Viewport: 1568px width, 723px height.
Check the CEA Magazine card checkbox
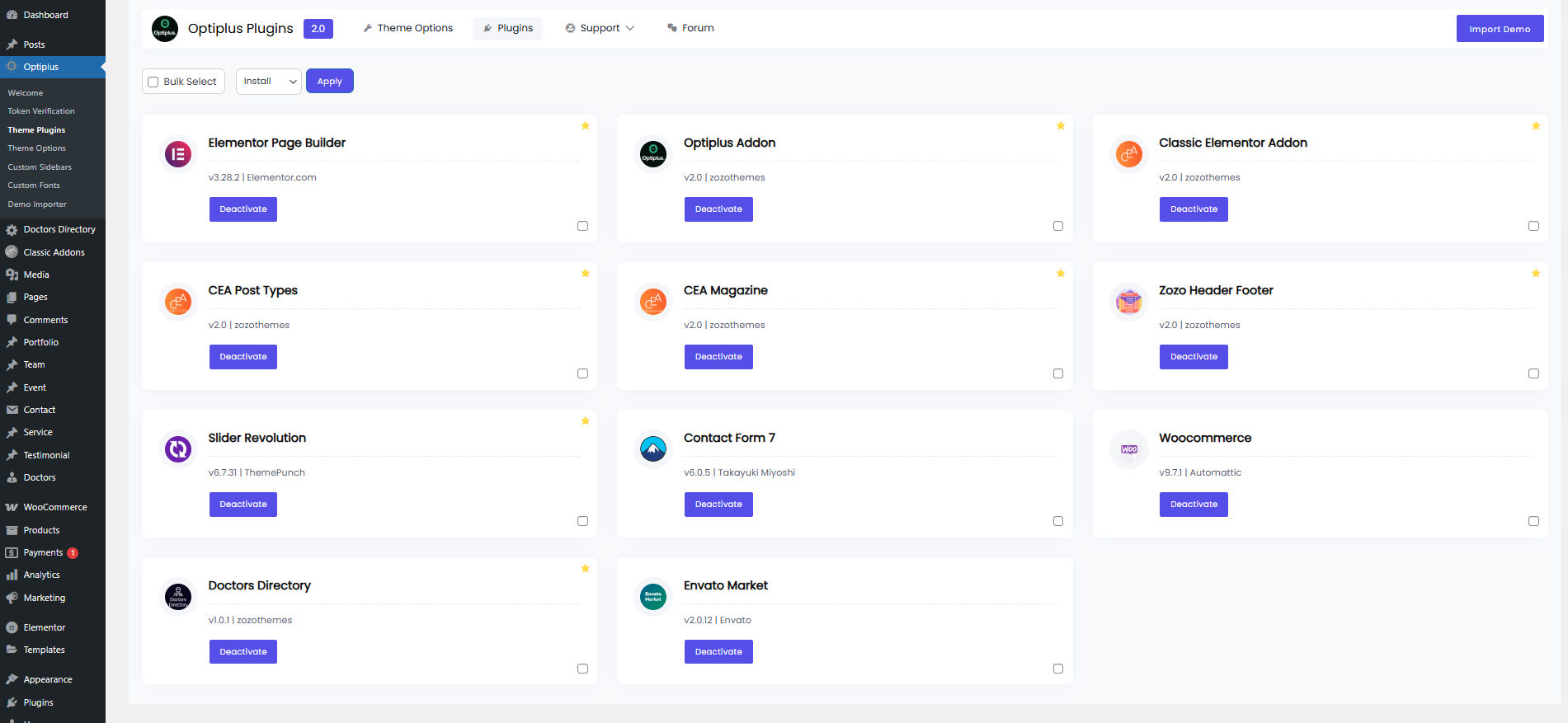[x=1058, y=373]
